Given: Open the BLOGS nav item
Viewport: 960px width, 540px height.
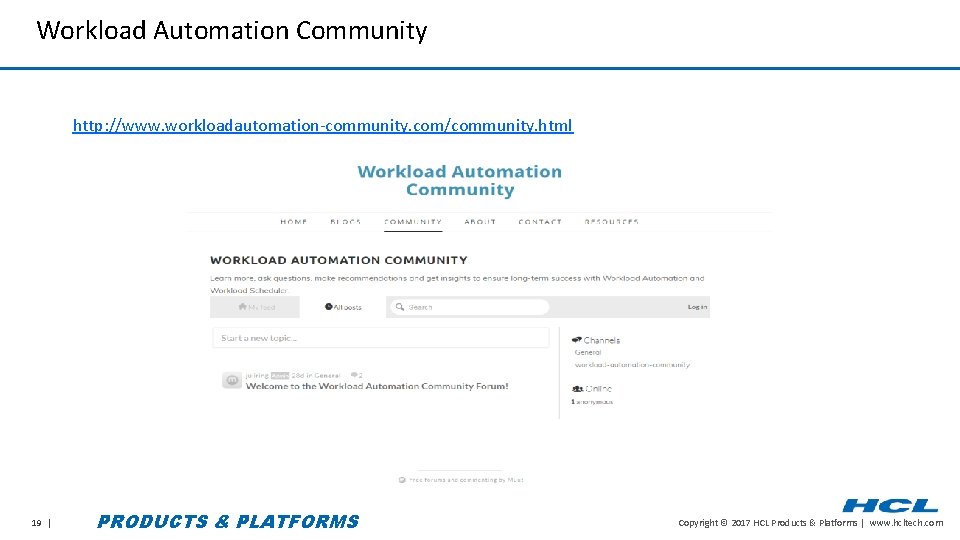Looking at the screenshot, I should click(345, 222).
